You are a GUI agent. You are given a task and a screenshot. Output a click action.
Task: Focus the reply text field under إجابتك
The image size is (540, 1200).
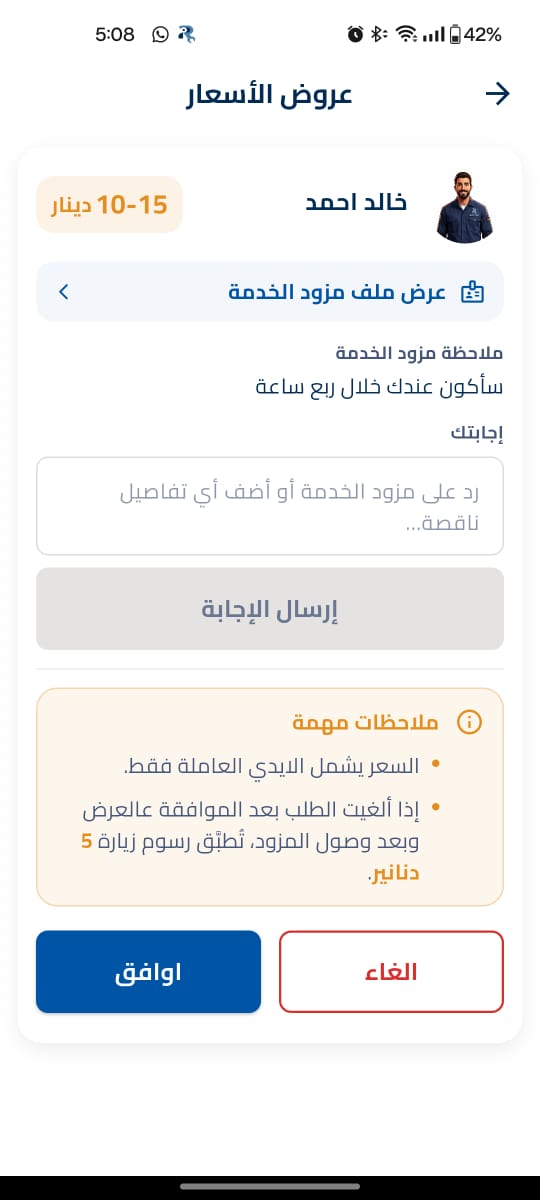(x=270, y=506)
